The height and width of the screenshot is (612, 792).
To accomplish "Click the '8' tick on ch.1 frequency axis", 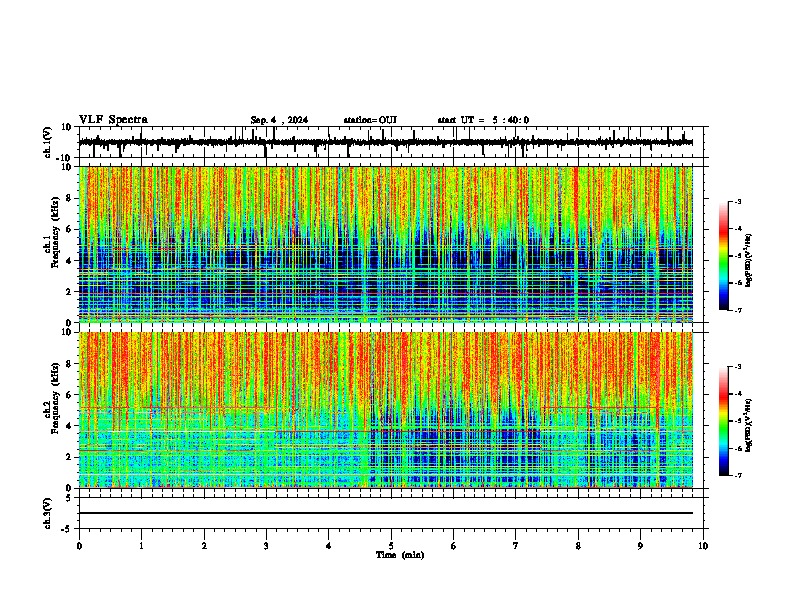I will tap(70, 198).
